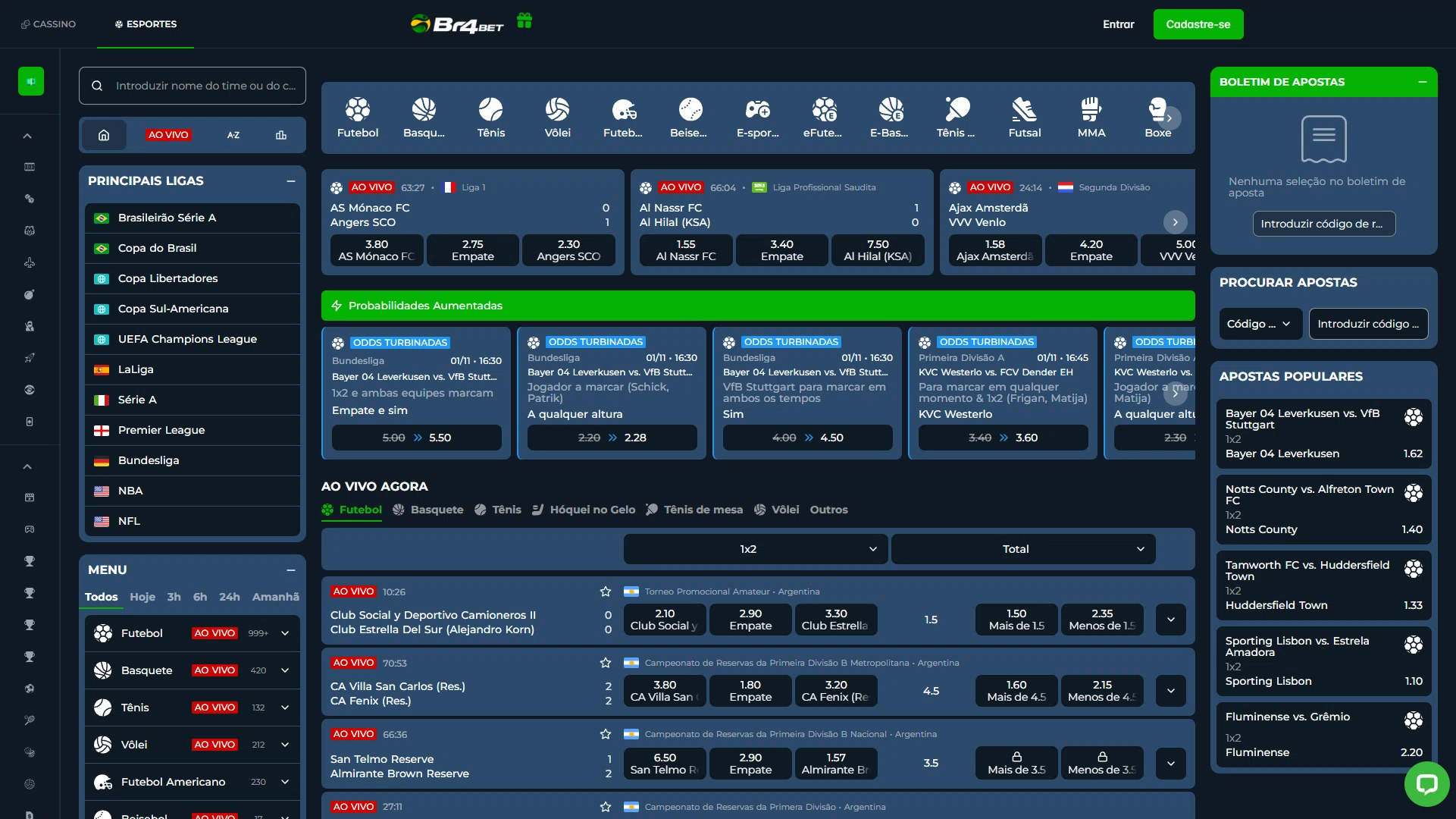Favorite the Club Social y Deportivo match

[605, 591]
